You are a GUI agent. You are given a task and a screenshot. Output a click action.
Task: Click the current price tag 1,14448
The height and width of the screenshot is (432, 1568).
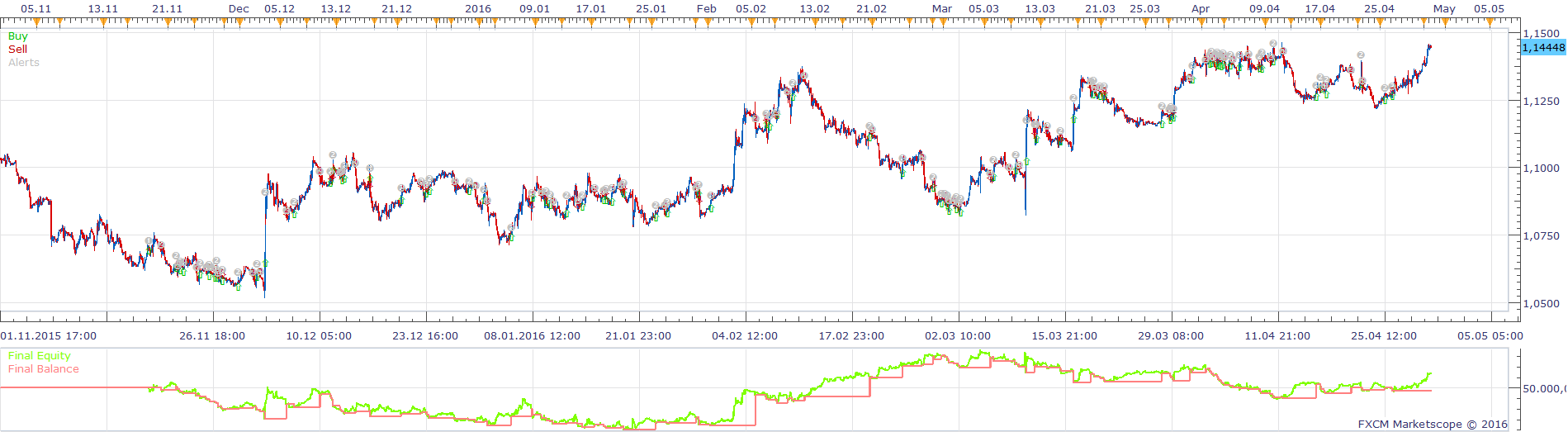tap(1542, 48)
